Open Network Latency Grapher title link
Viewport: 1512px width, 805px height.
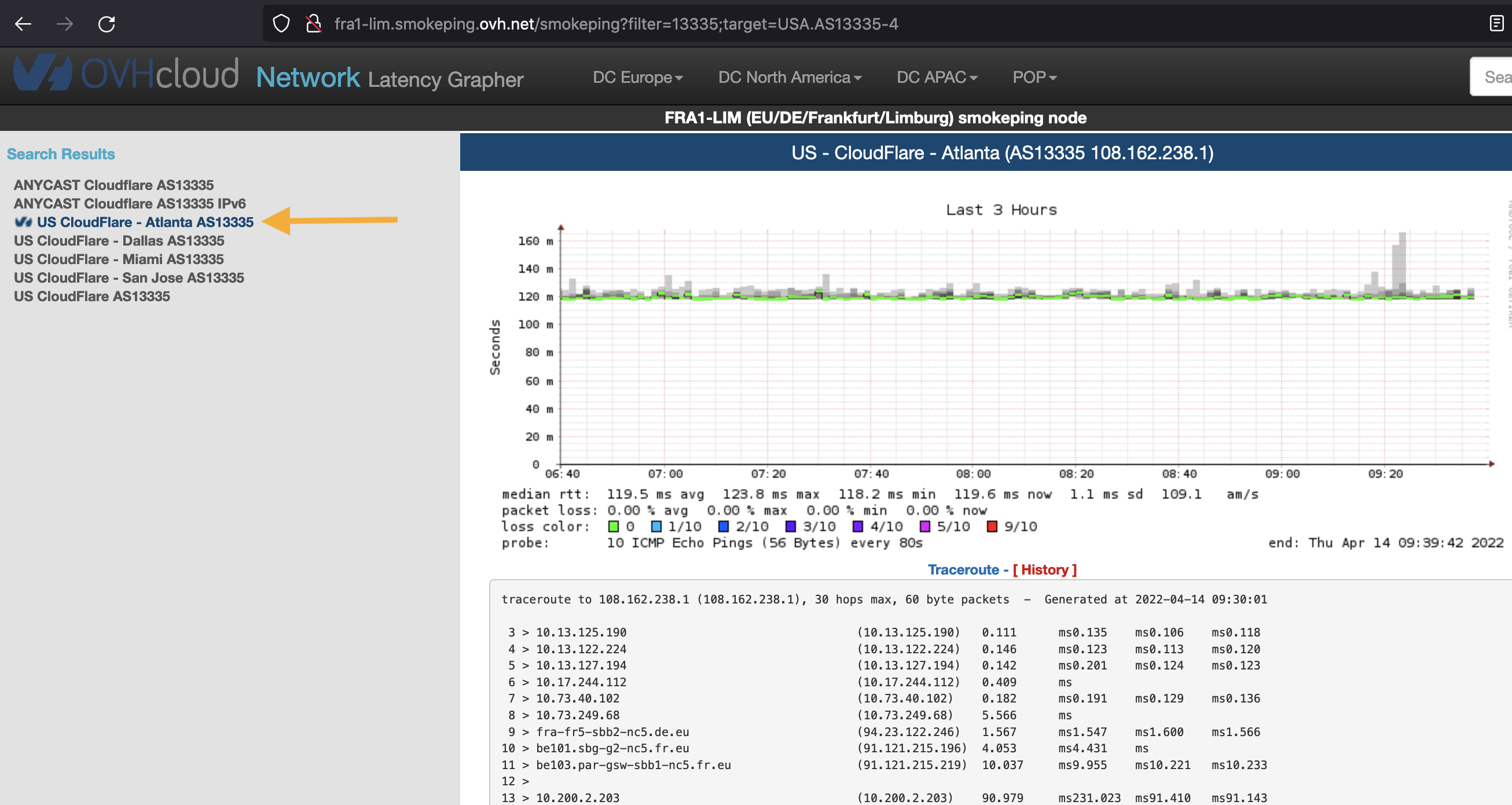coord(389,78)
